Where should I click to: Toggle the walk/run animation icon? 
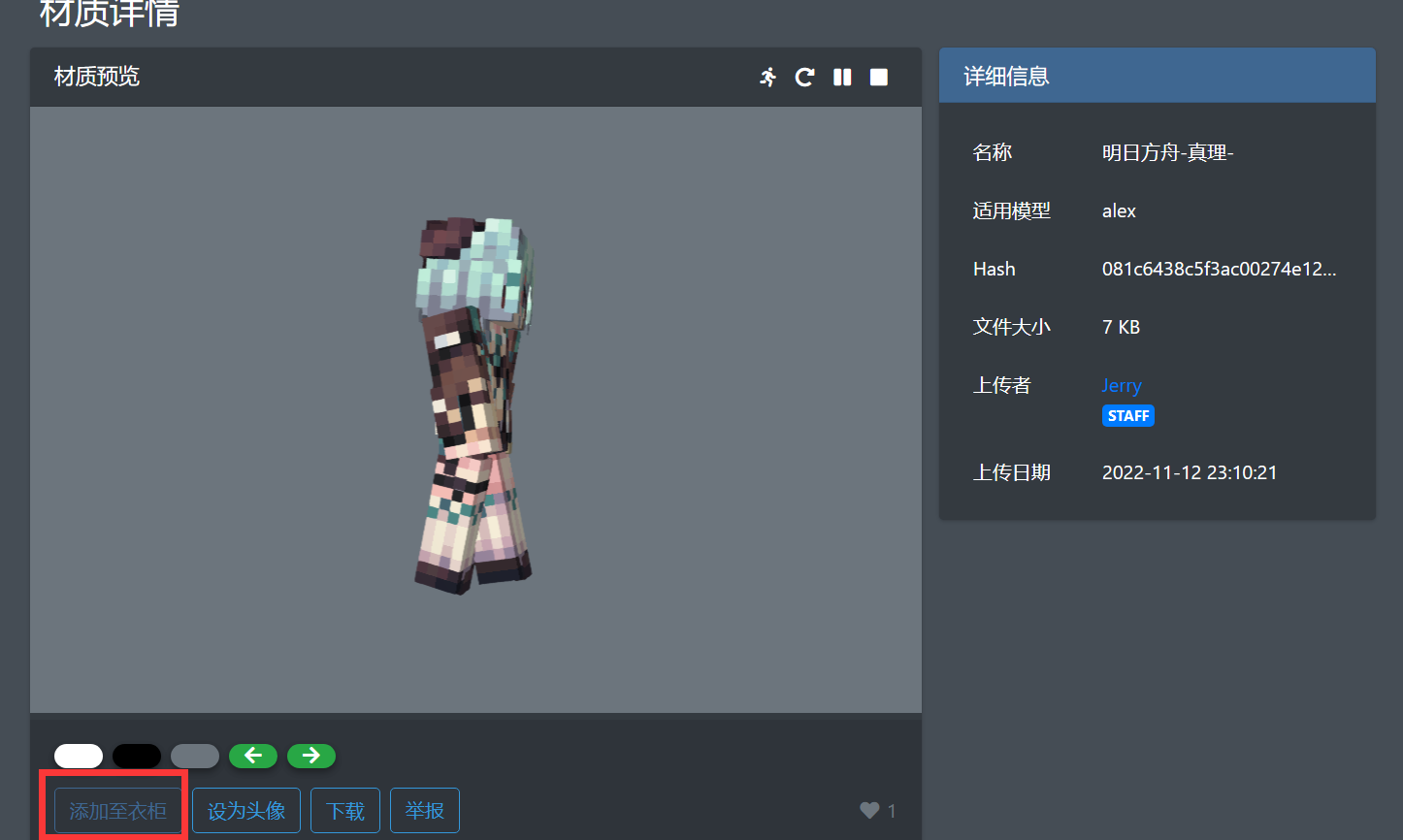(x=768, y=78)
